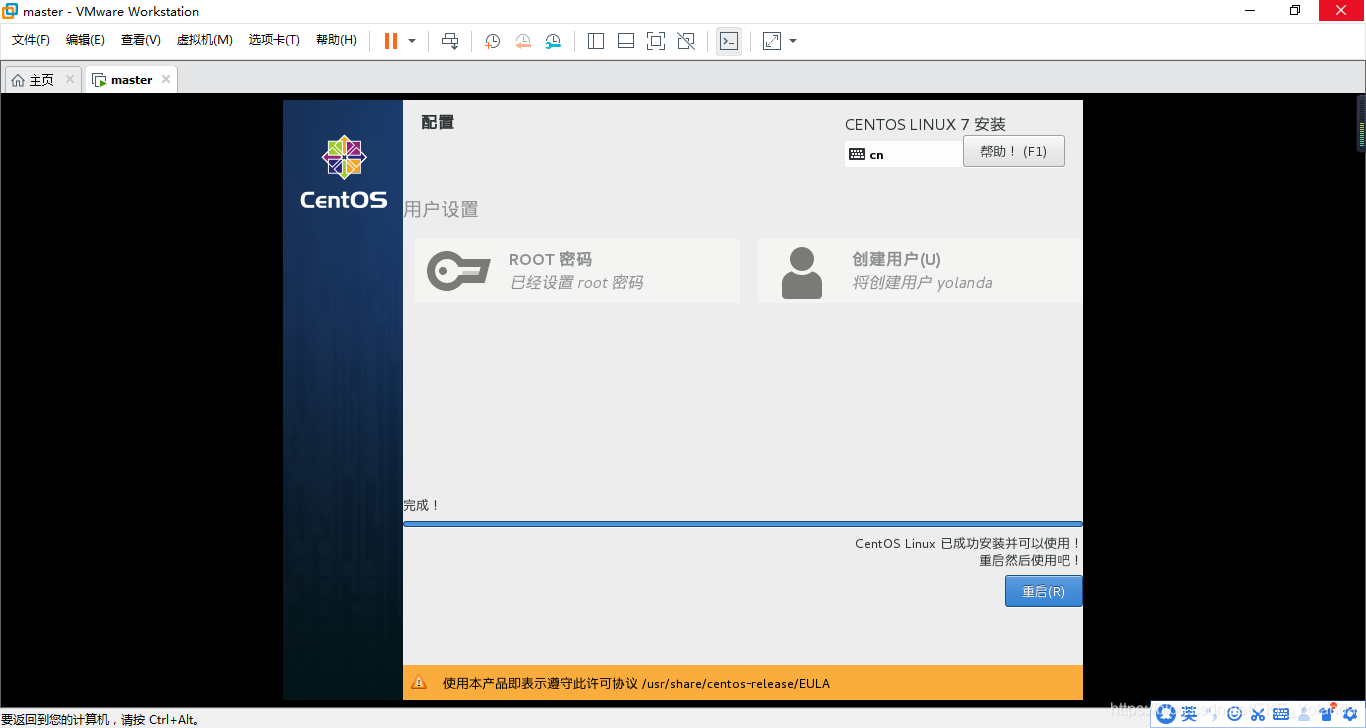
Task: Click the IME user account icon
Action: (1304, 713)
